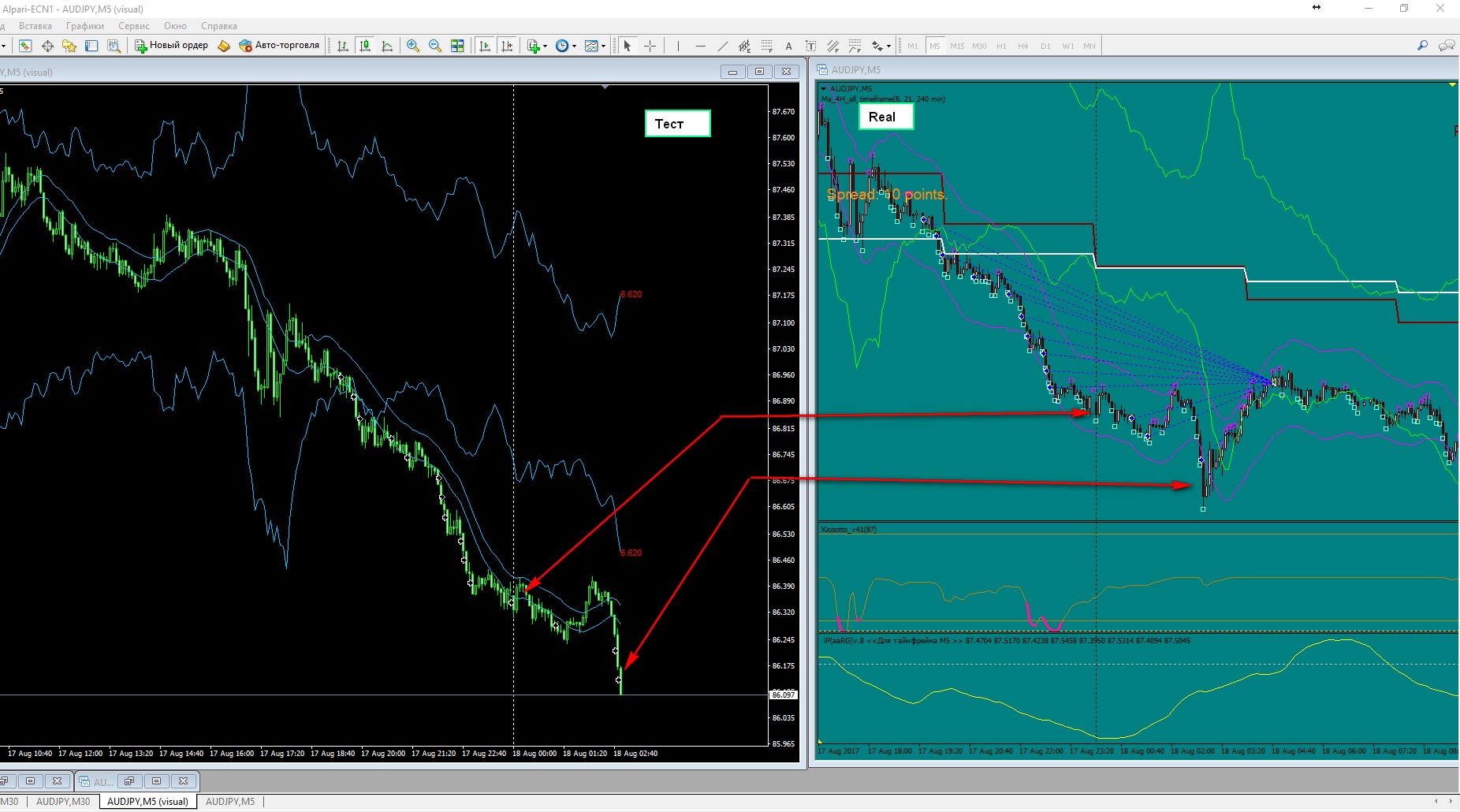Viewport: 1460px width, 812px height.
Task: Select the equidistant channel tool
Action: pyautogui.click(x=744, y=46)
